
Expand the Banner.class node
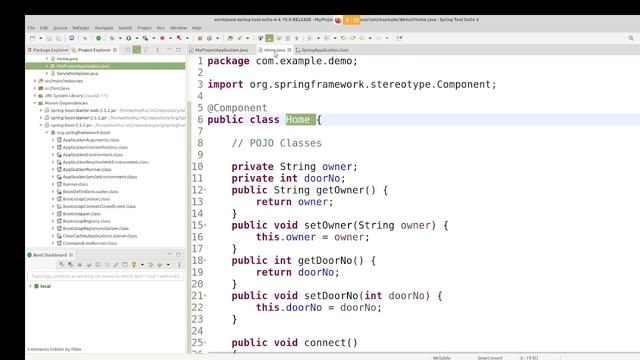(53, 184)
